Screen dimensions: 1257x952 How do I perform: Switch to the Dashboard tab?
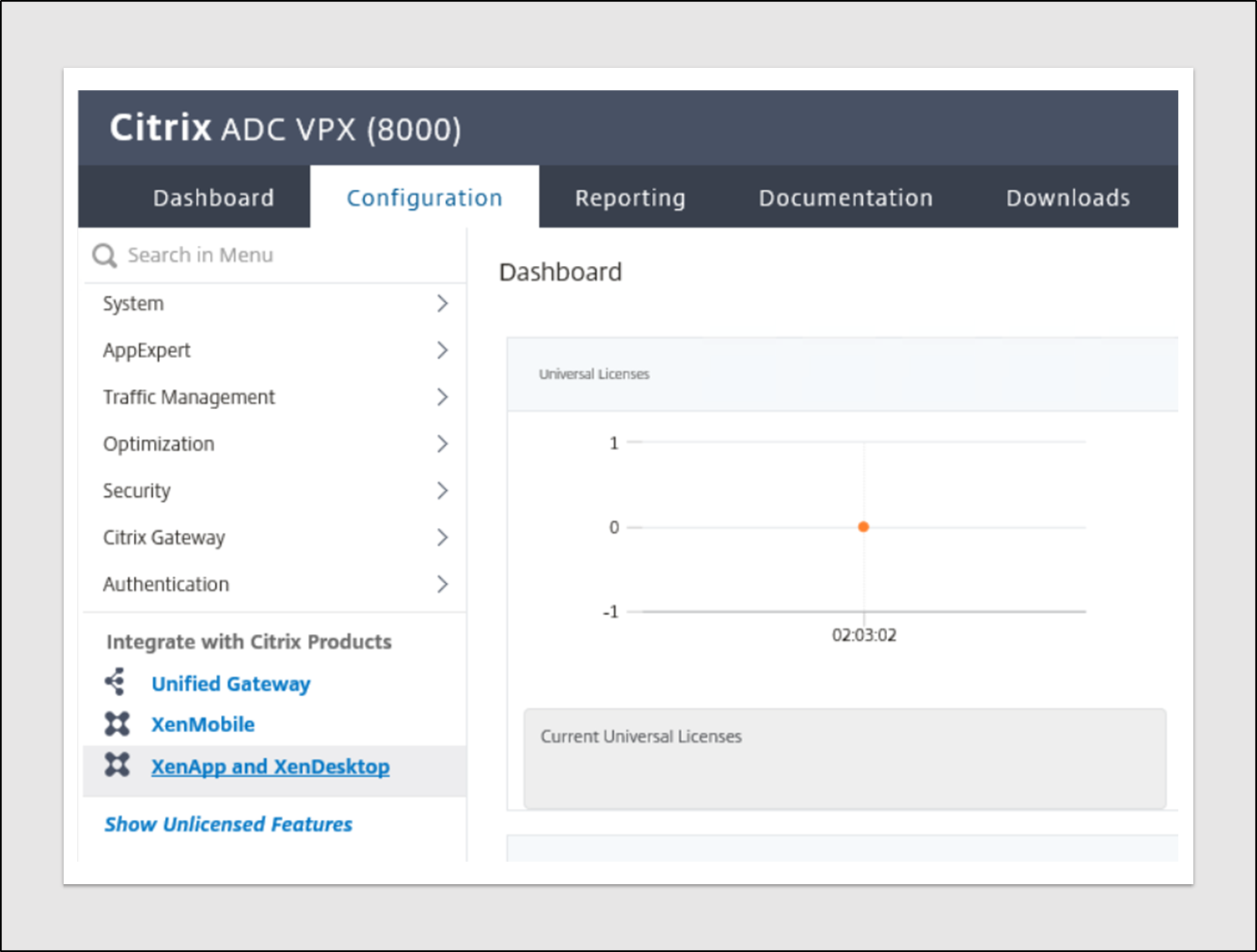(x=213, y=198)
